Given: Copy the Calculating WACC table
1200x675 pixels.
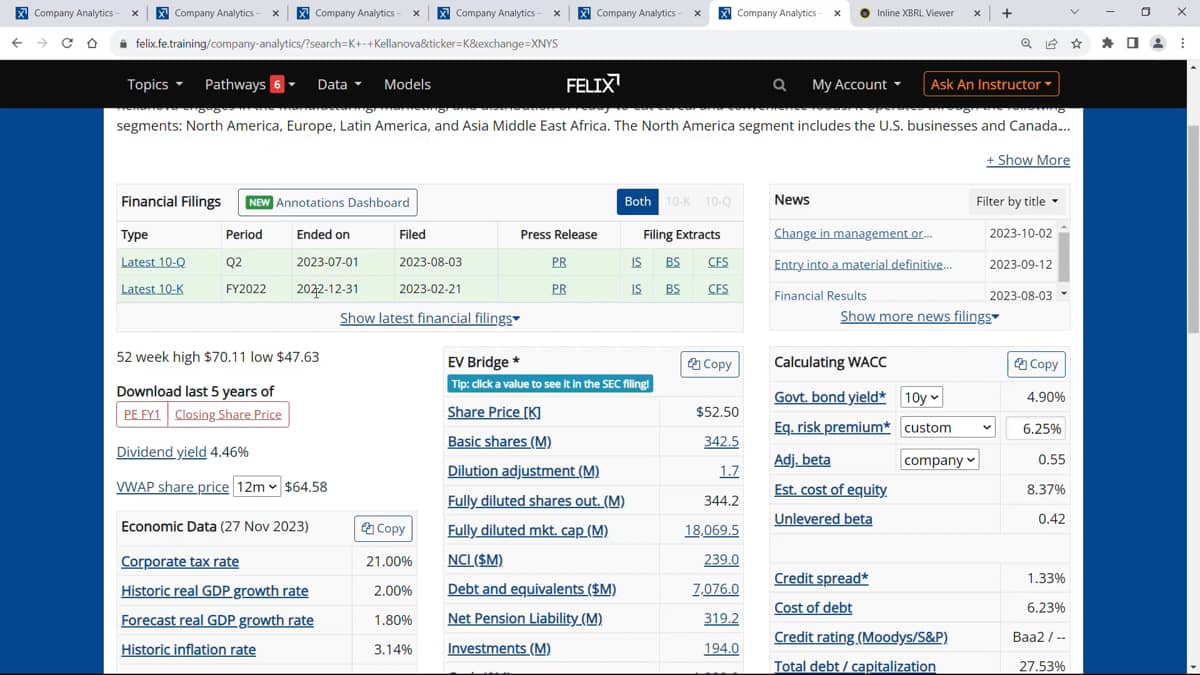Looking at the screenshot, I should coord(1036,364).
